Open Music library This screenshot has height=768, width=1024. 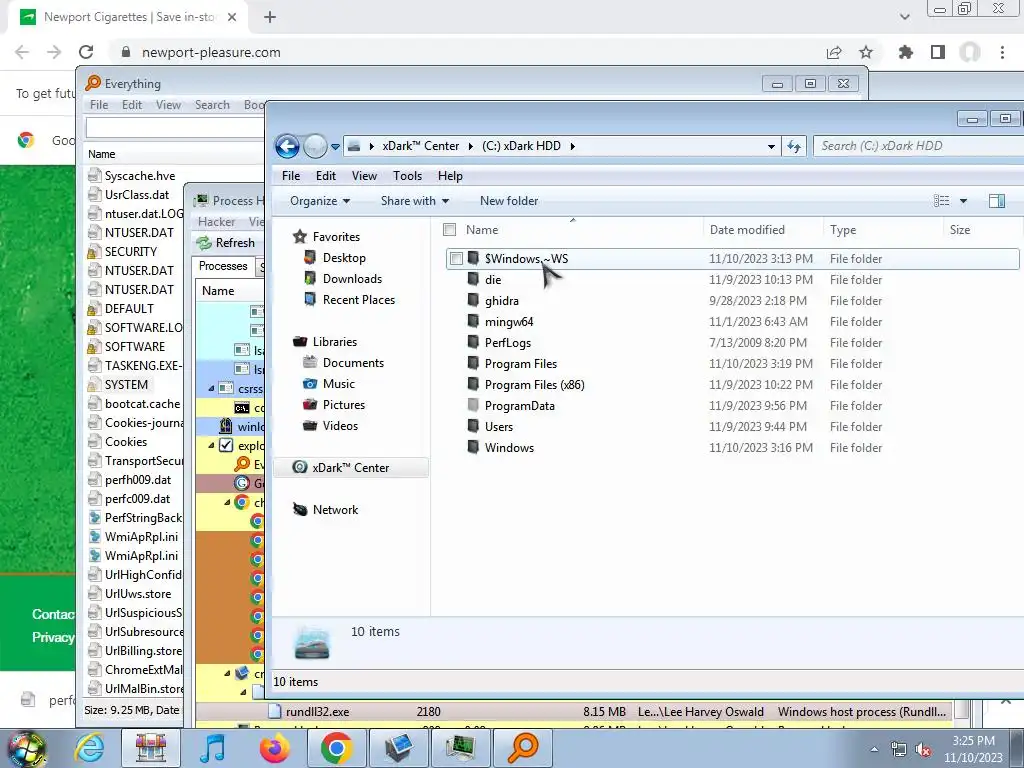[338, 383]
